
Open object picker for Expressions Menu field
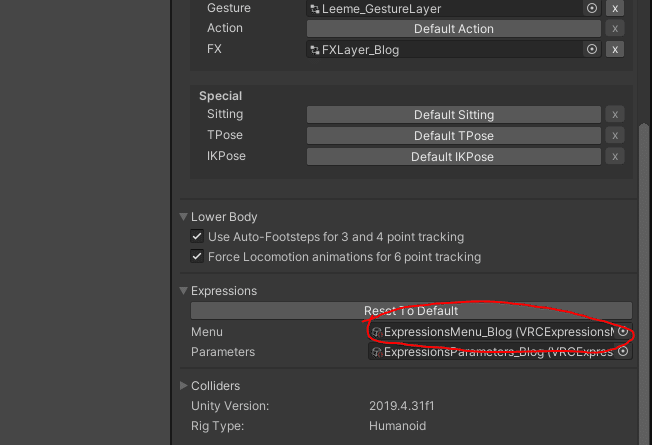click(623, 331)
